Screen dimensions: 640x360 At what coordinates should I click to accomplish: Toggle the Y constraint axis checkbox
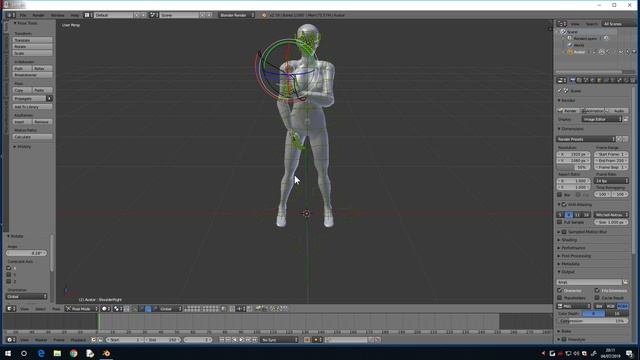[x=9, y=275]
